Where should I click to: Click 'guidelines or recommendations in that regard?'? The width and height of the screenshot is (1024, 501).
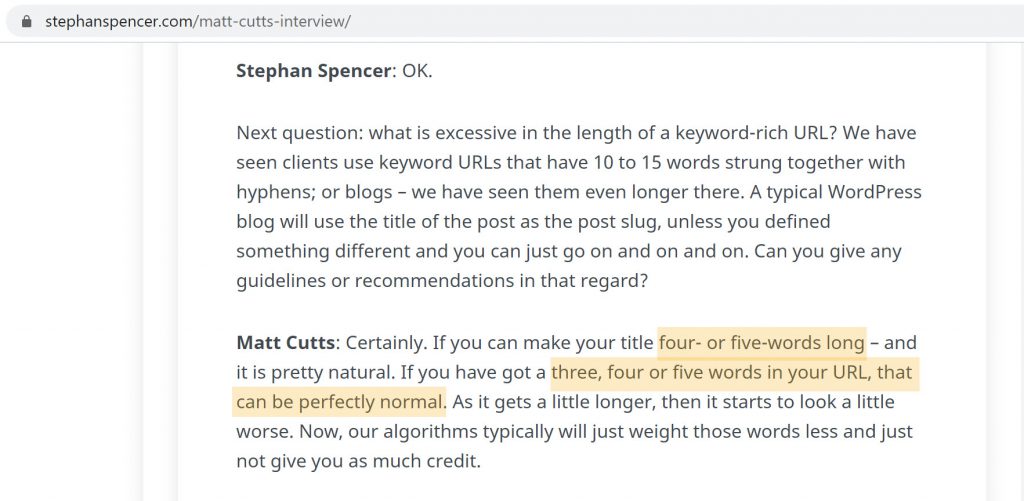point(441,281)
